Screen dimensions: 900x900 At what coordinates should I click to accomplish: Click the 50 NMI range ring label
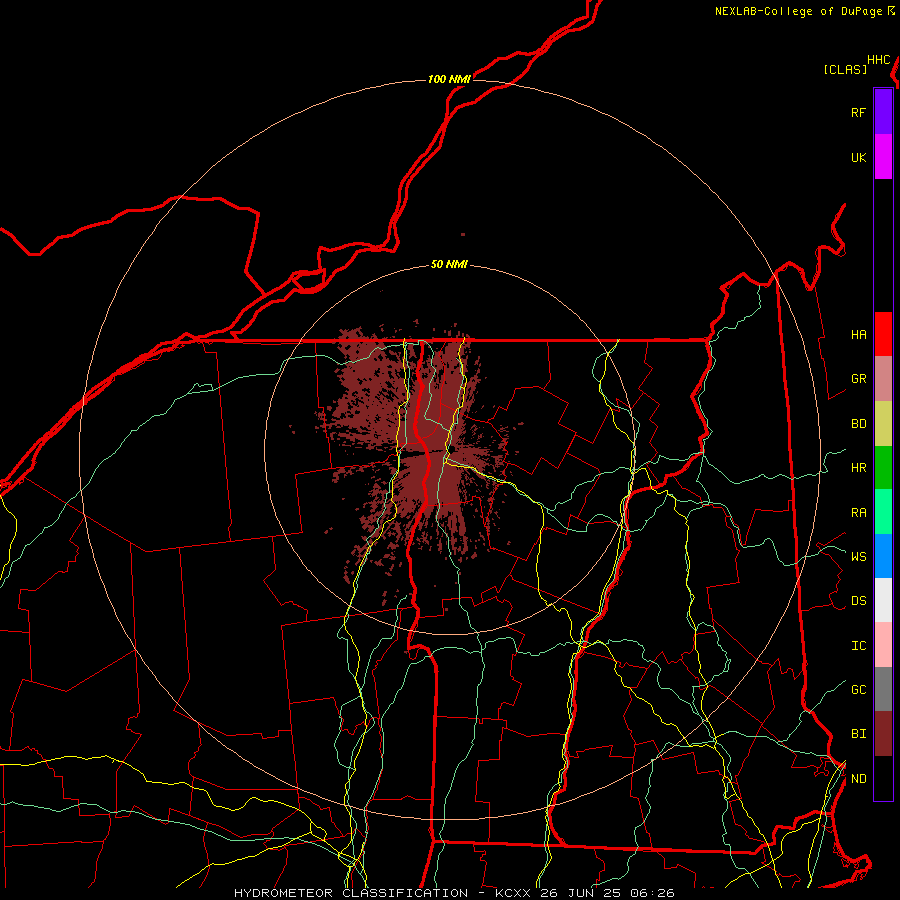pos(449,265)
